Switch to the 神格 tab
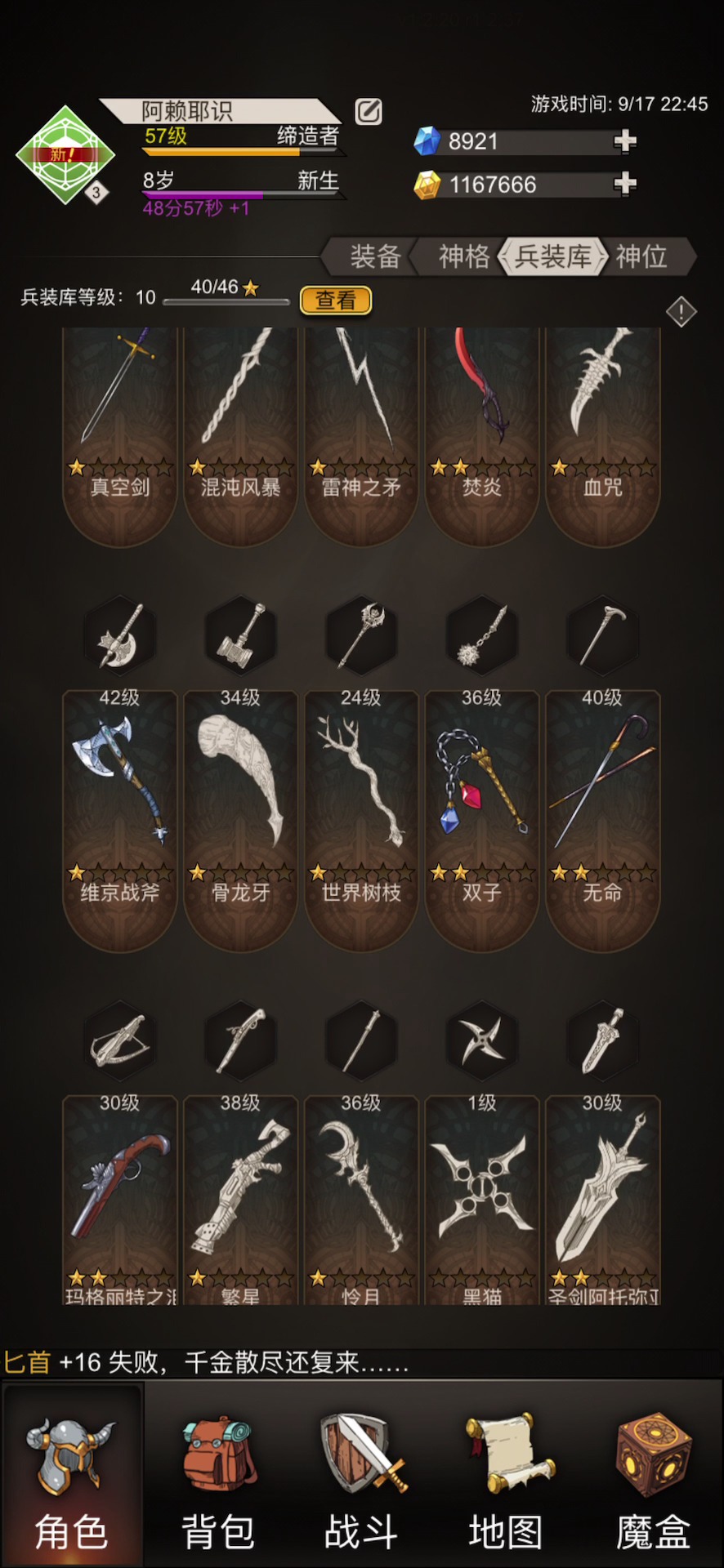 coord(464,256)
